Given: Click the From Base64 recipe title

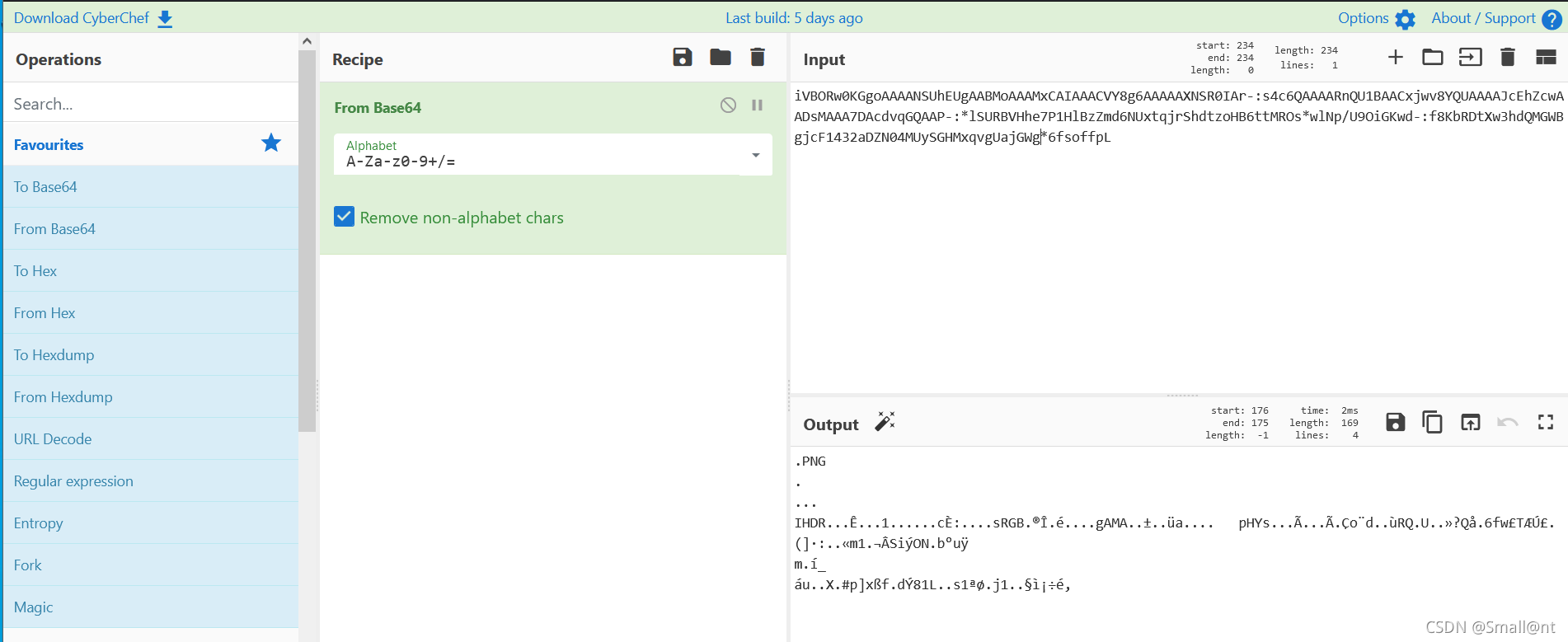Looking at the screenshot, I should tap(378, 107).
